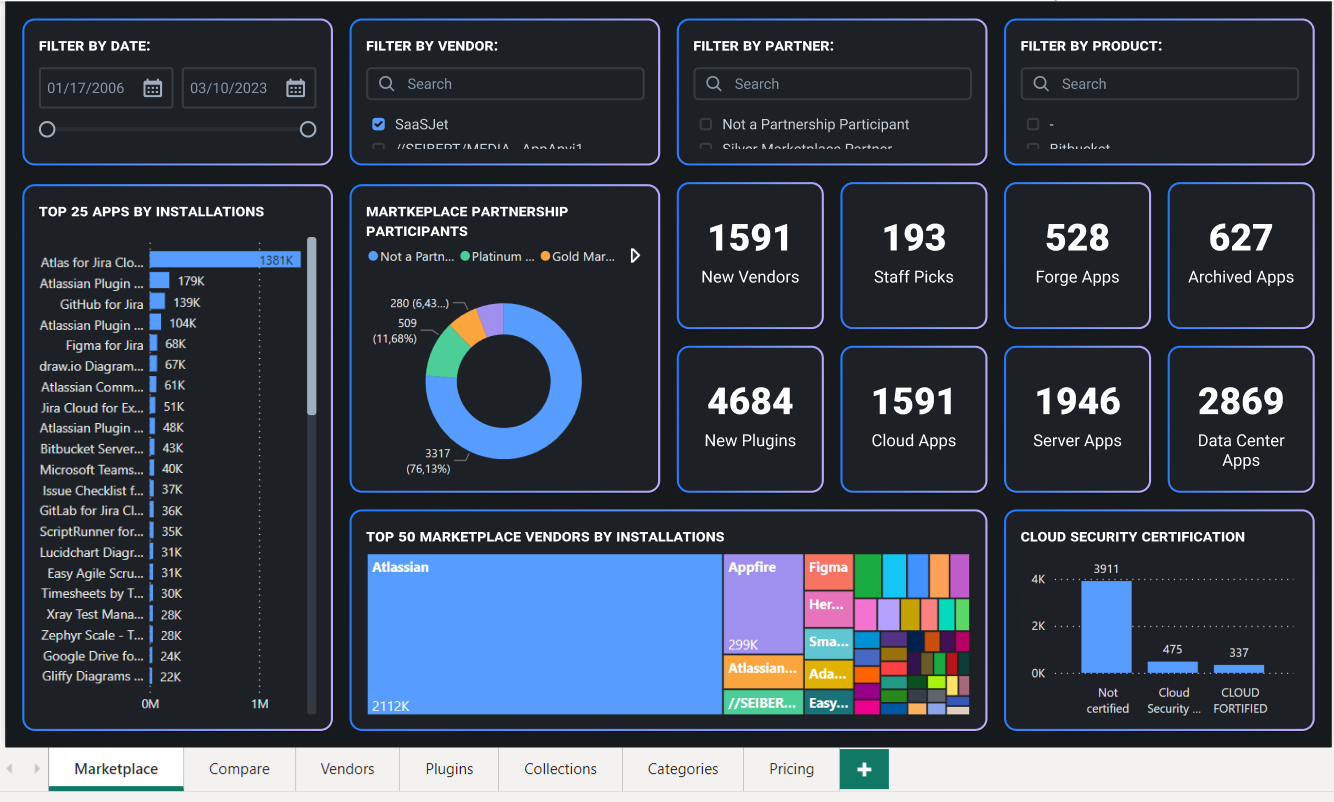1334x802 pixels.
Task: Check Not a Partnership Participant option
Action: (x=706, y=124)
